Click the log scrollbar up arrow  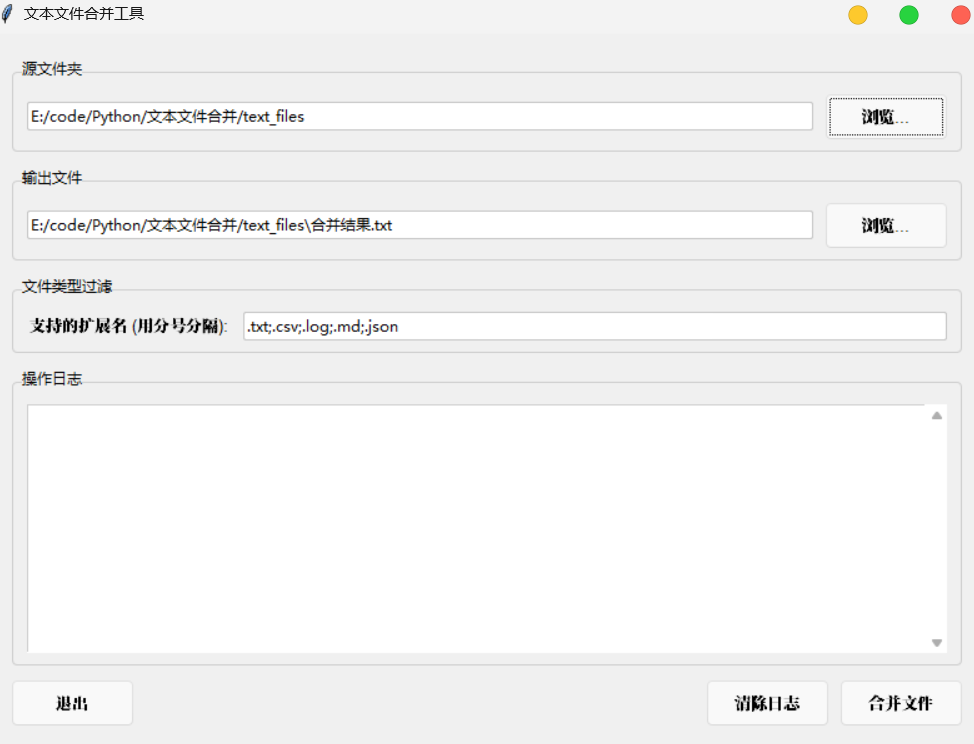[x=937, y=415]
